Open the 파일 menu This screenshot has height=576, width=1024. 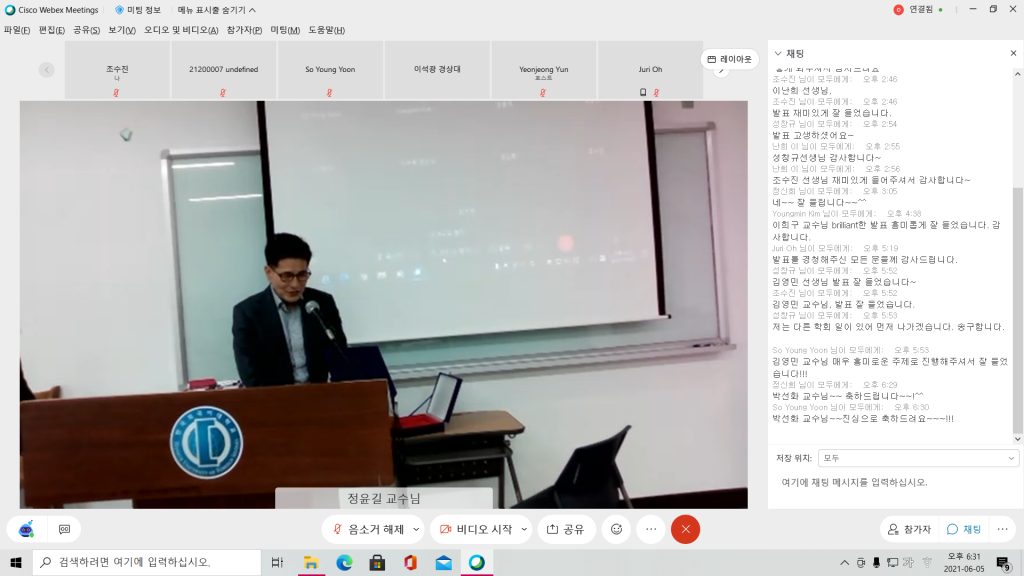point(17,30)
